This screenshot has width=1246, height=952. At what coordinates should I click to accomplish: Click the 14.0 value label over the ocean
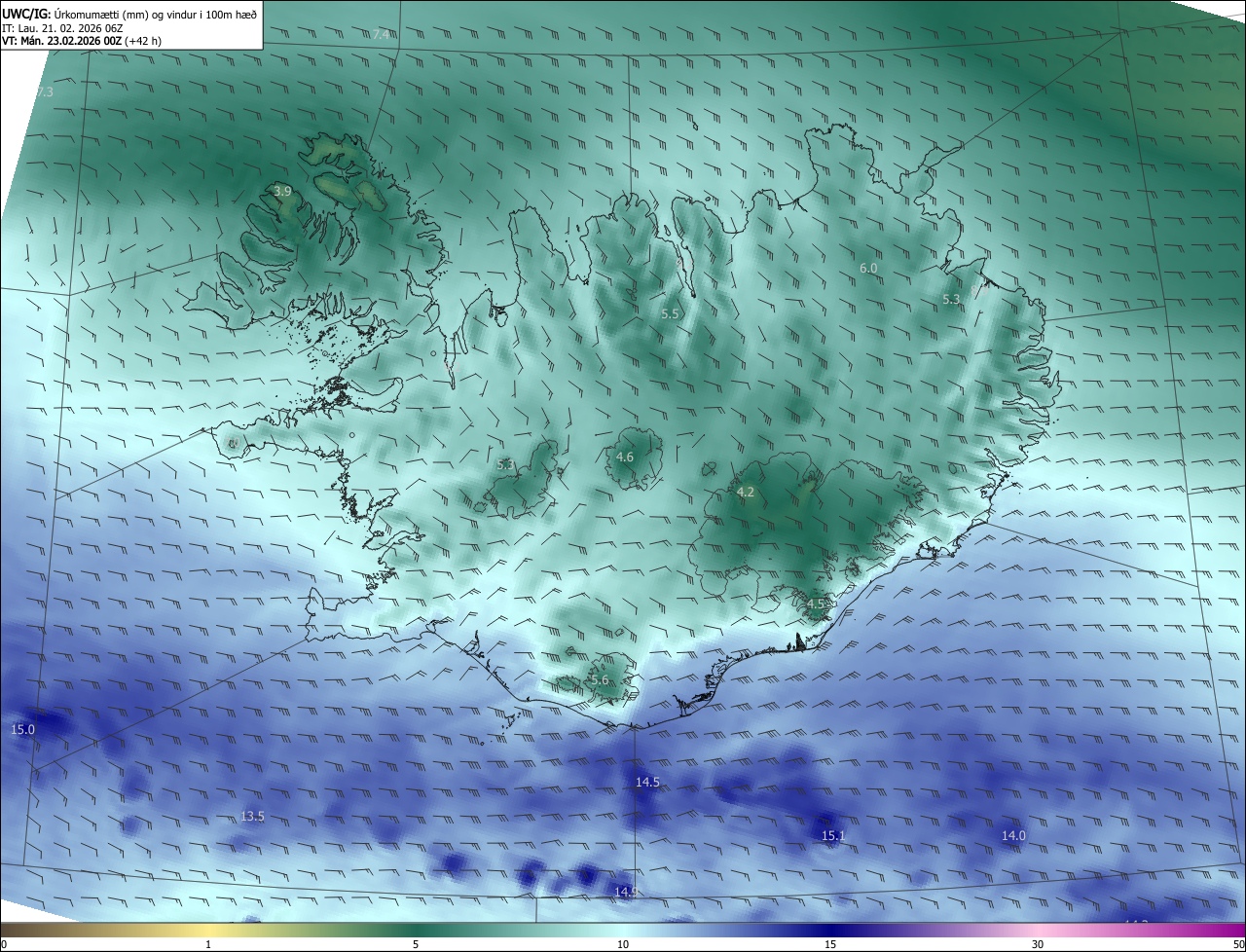point(1013,836)
